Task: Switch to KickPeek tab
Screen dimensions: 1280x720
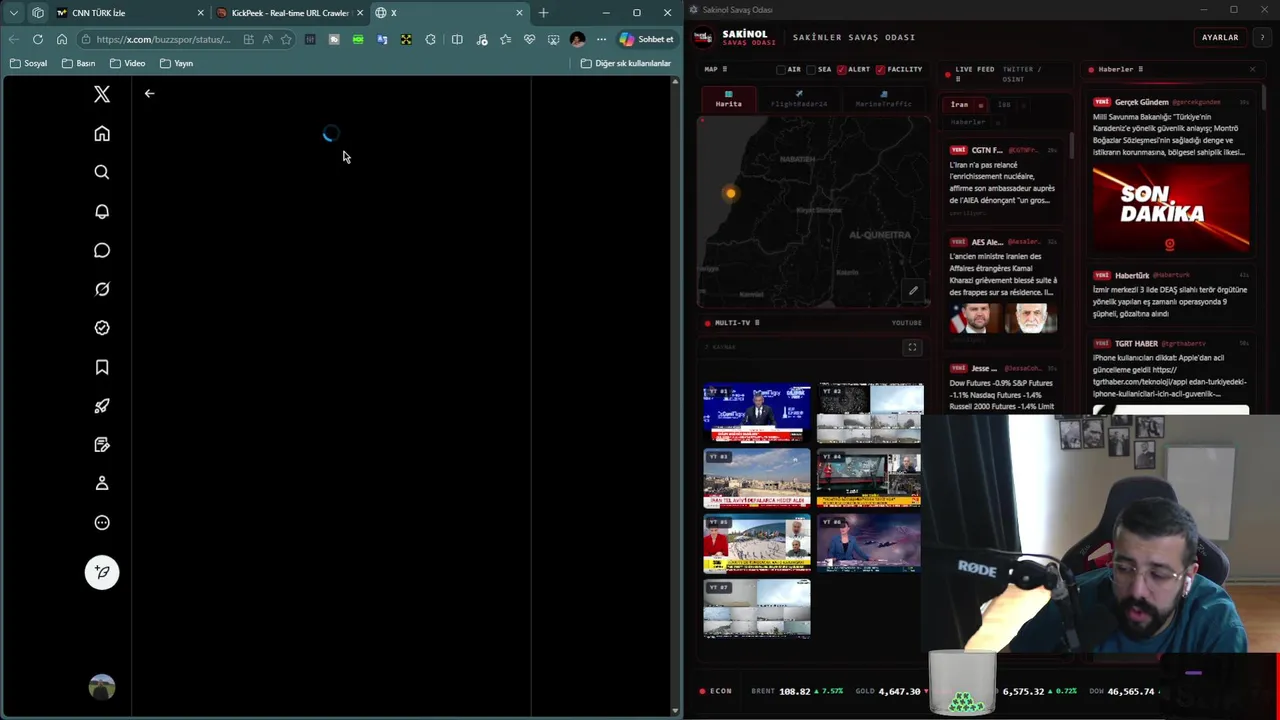Action: (x=290, y=13)
